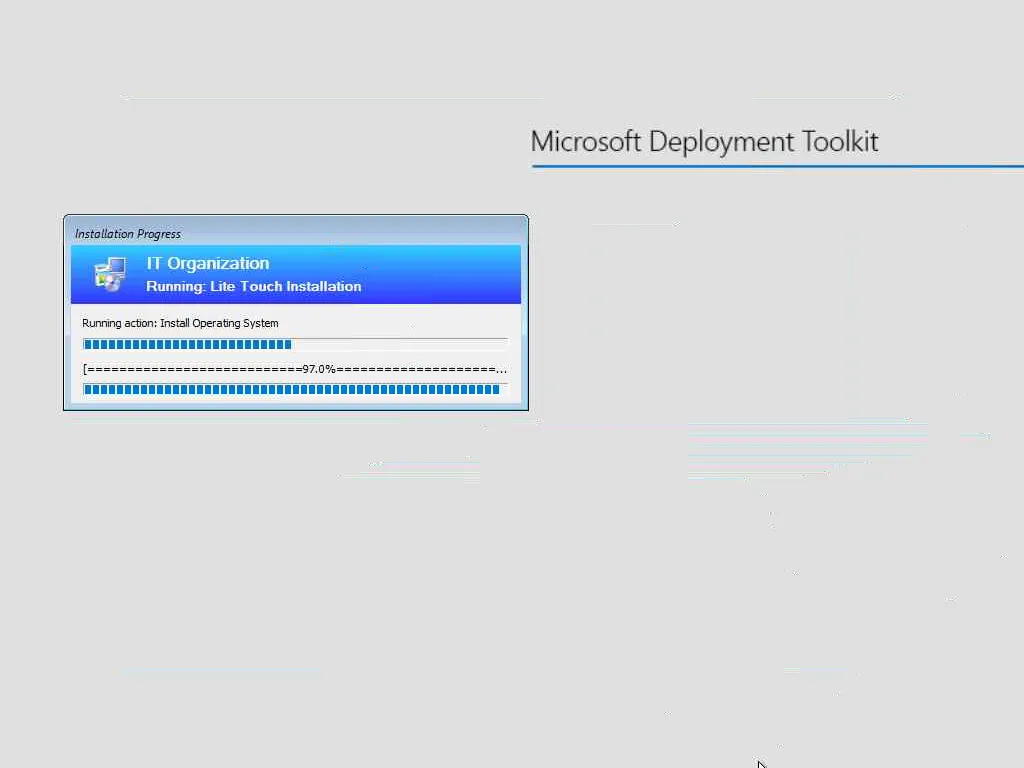Click the word Microsoft in the heading
Viewport: 1024px width, 768px height.
586,142
